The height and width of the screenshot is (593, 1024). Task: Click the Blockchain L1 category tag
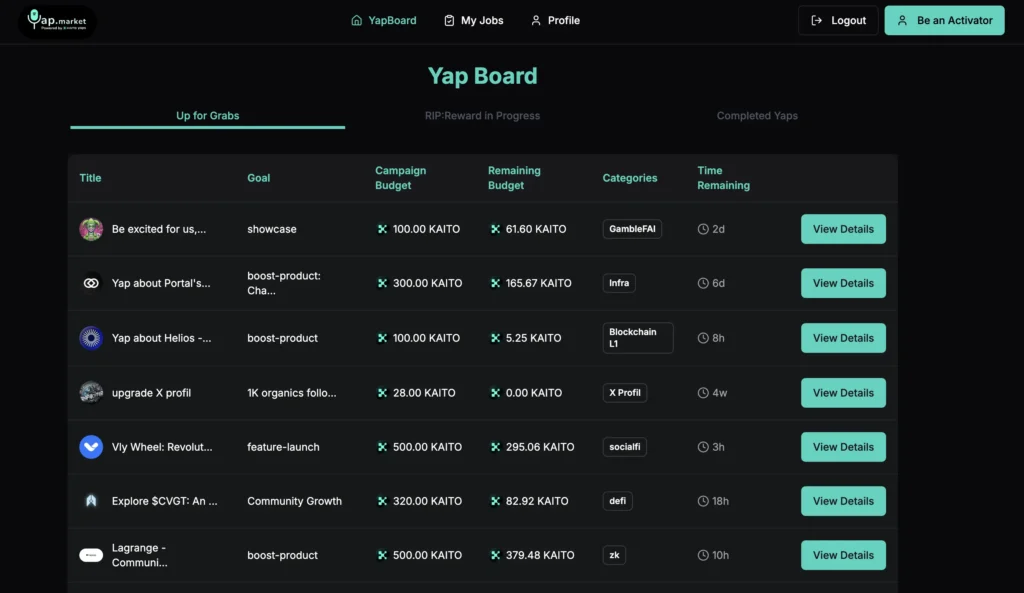click(637, 338)
